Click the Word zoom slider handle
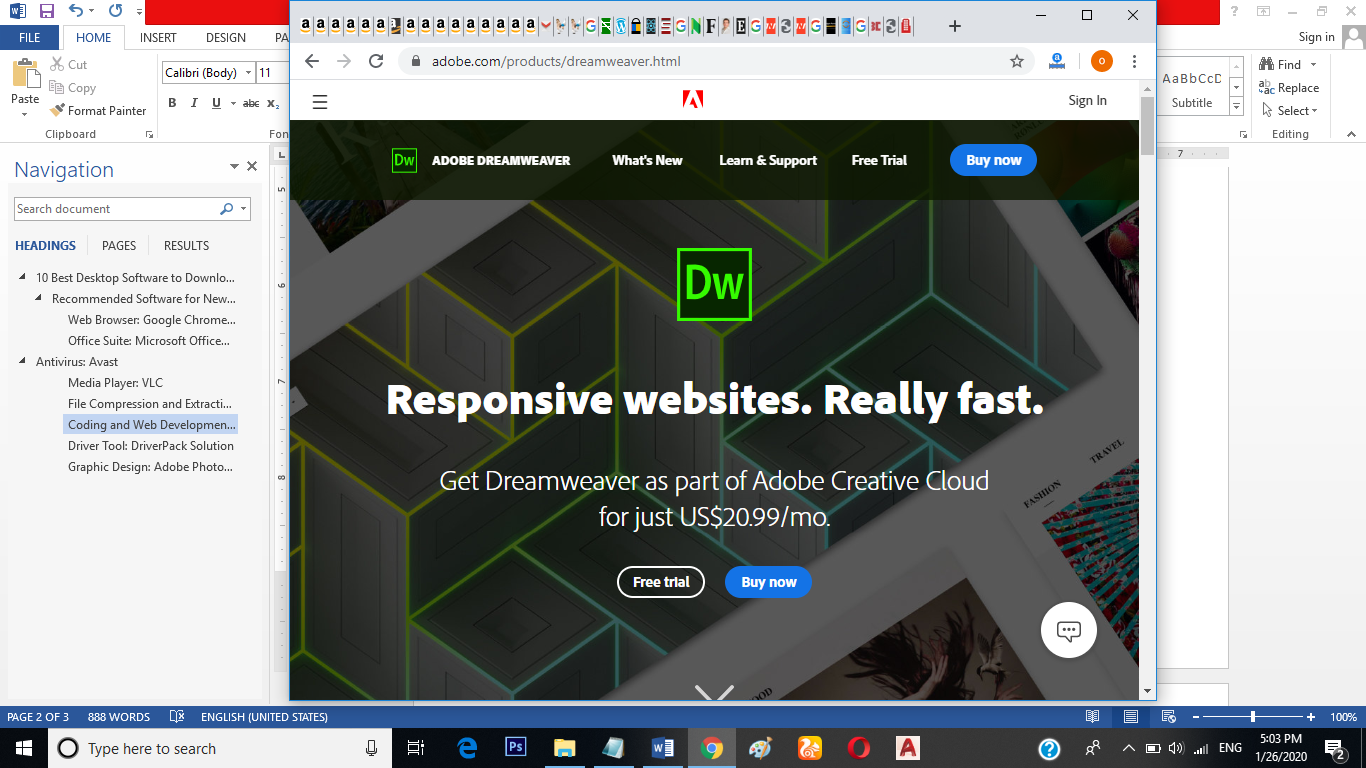Image resolution: width=1366 pixels, height=768 pixels. pyautogui.click(x=1253, y=717)
